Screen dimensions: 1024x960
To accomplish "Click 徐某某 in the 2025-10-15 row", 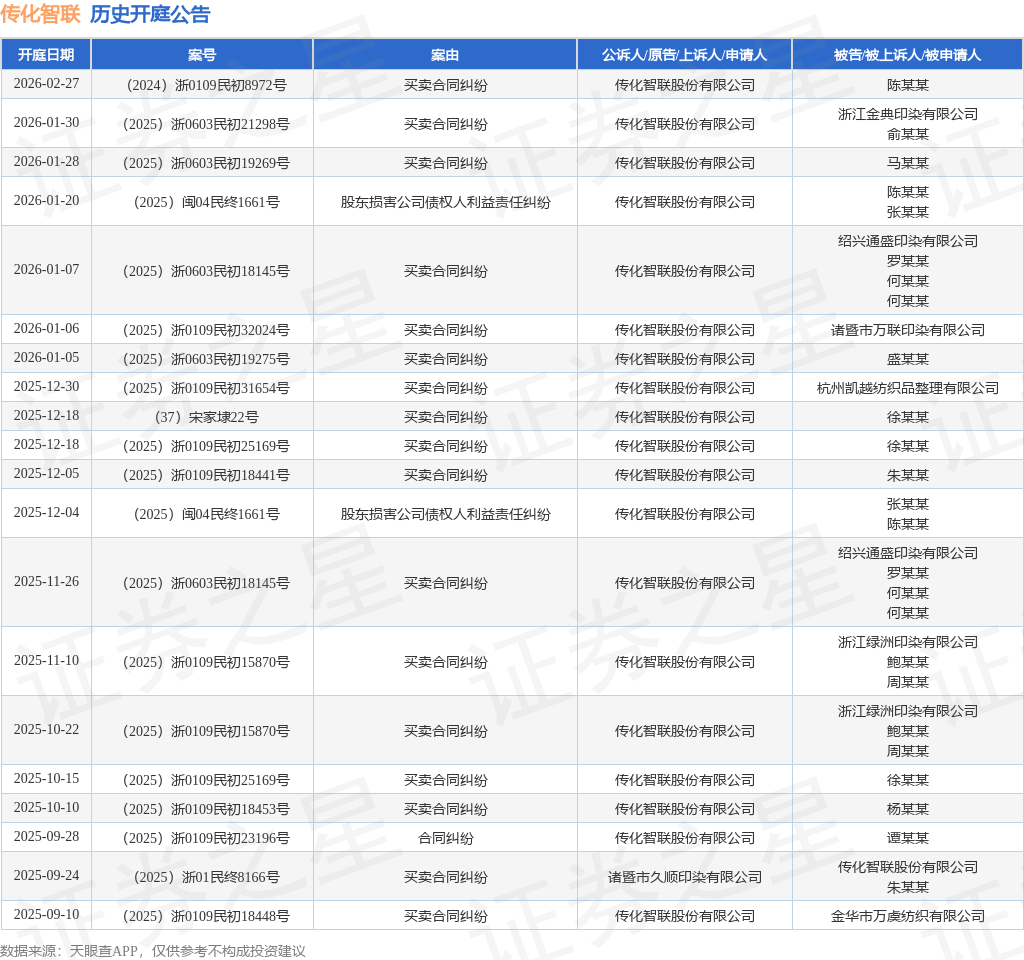I will point(908,780).
